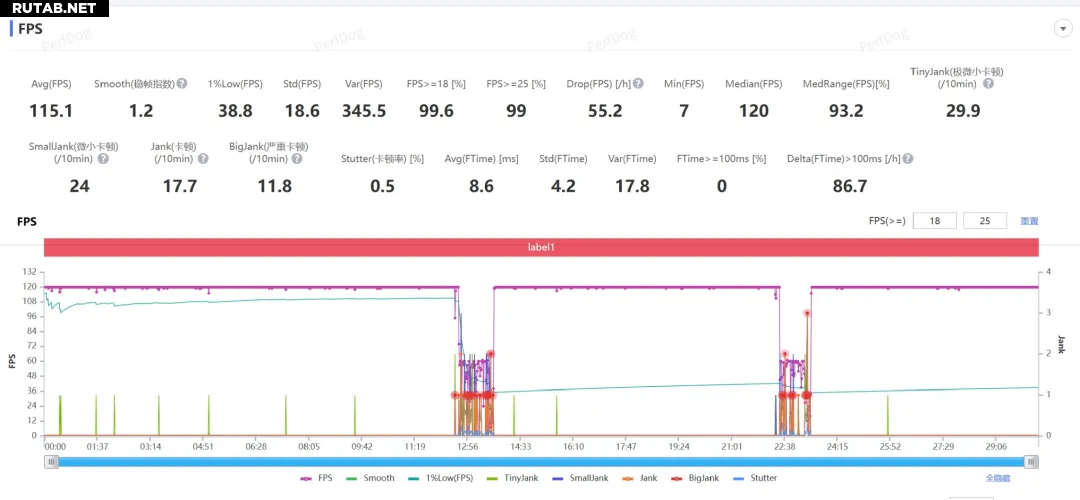Show Jank (/10min) help tooltip icon
The width and height of the screenshot is (1080, 500).
coord(203,158)
